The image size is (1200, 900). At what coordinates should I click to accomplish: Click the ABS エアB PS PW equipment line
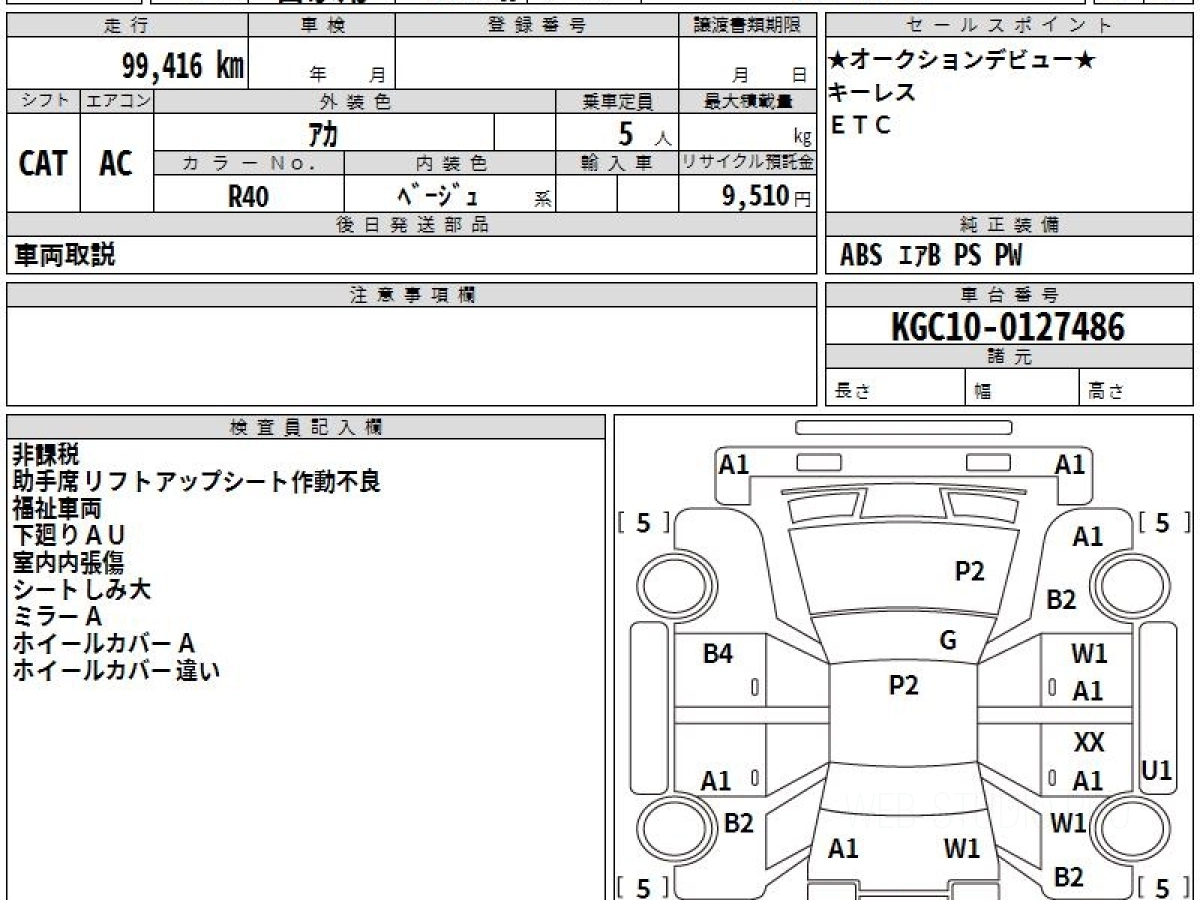[x=932, y=256]
